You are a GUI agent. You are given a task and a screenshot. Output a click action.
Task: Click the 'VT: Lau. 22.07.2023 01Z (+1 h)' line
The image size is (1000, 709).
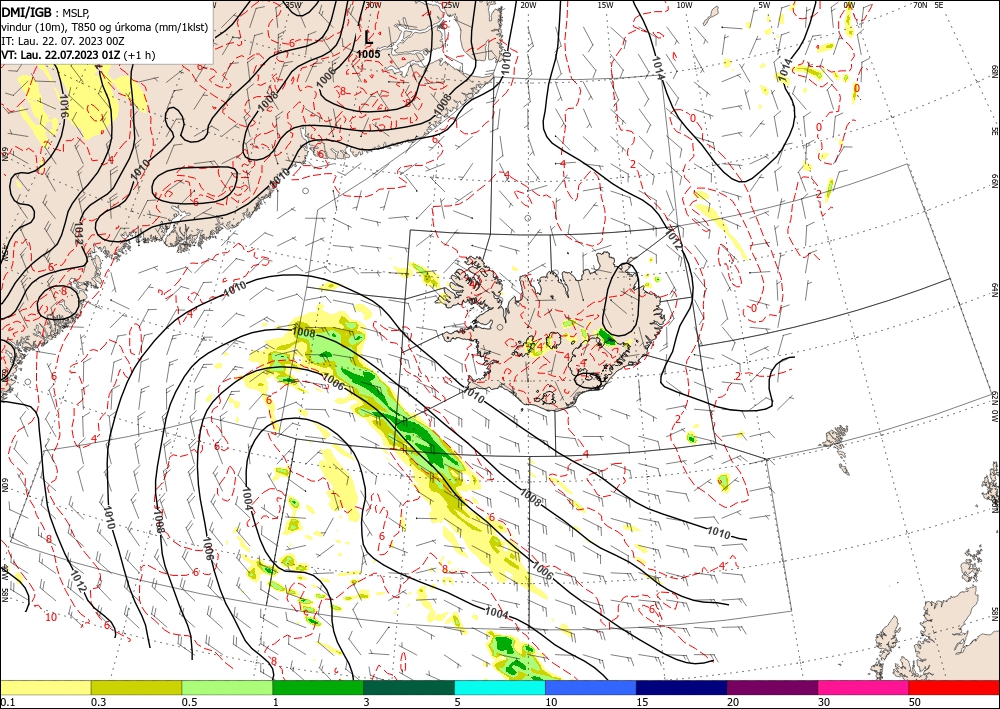[x=78, y=55]
